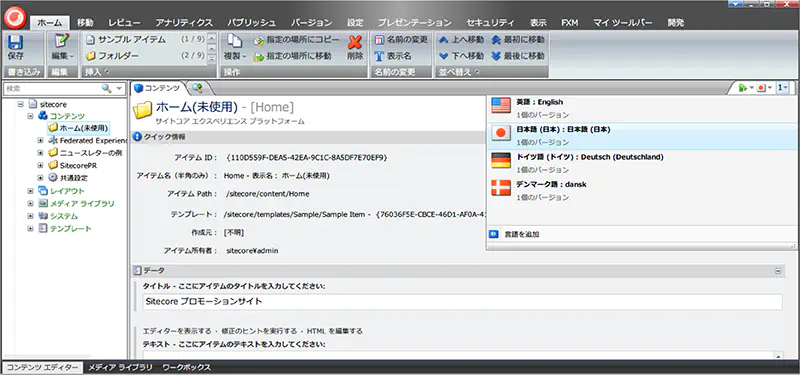Select デンマーク語 dansk language
Screen dimensions: 800x375
pos(642,190)
